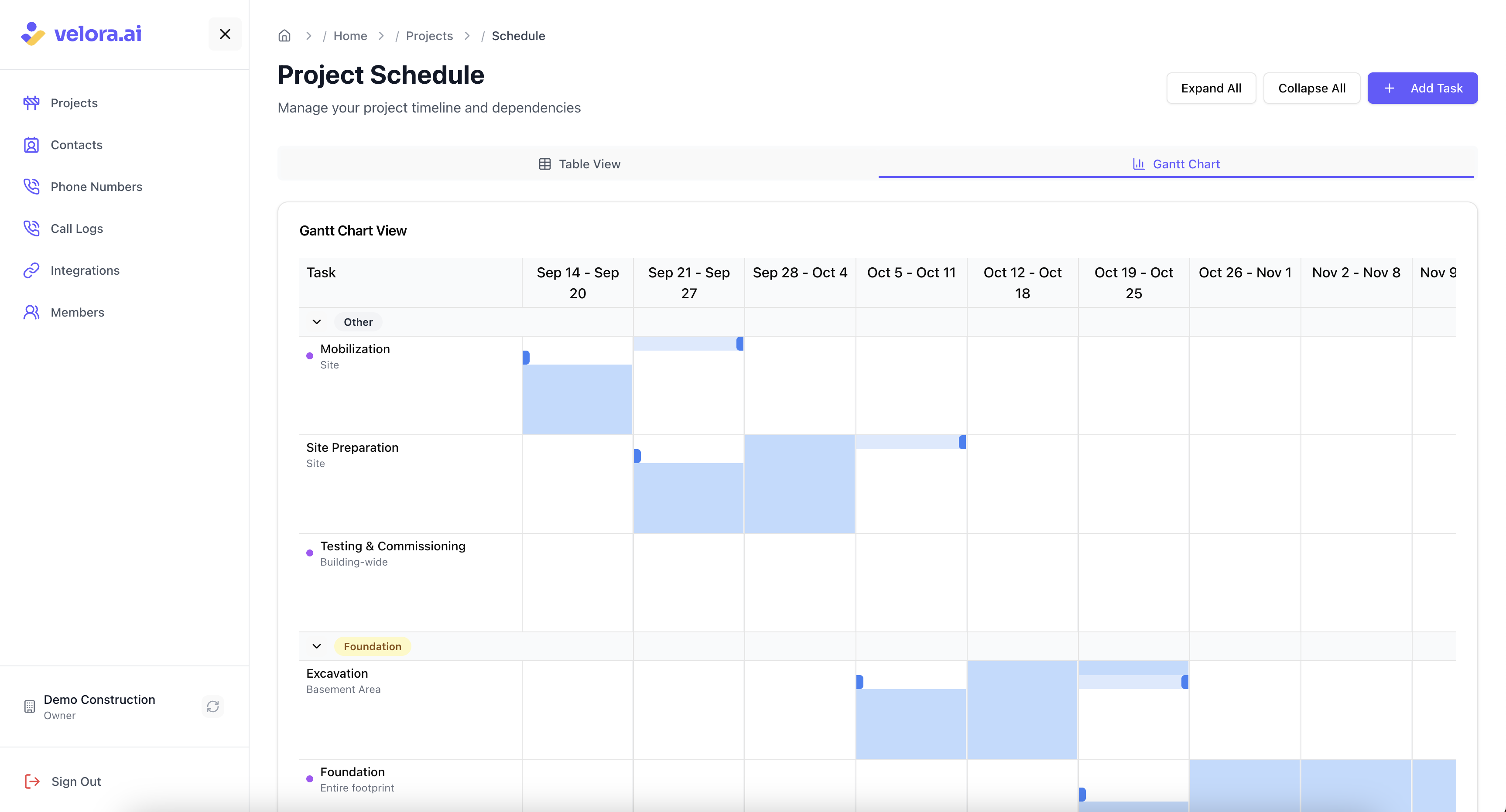The image size is (1506, 812).
Task: Click Site Preparation bar in Sep 28 - Oct 4
Action: pyautogui.click(x=800, y=484)
